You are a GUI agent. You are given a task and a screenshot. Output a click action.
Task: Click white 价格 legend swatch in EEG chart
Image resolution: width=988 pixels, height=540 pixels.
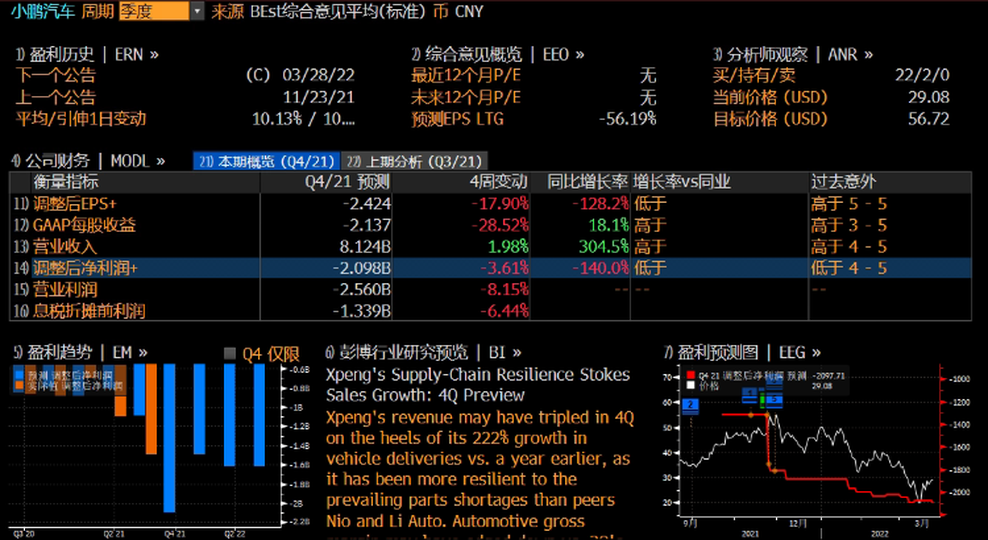(x=691, y=385)
